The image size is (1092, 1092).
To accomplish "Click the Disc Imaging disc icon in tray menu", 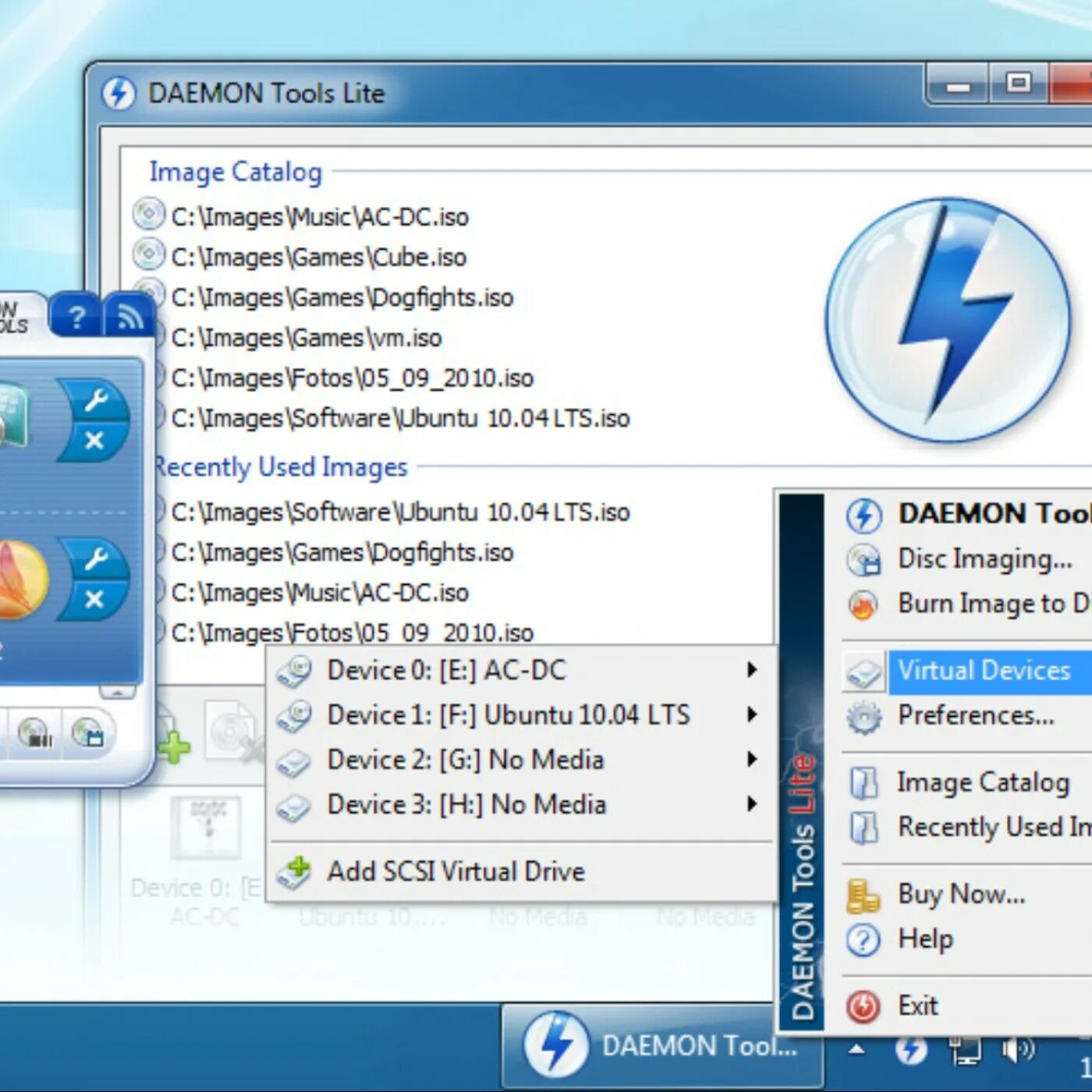I will 863,560.
